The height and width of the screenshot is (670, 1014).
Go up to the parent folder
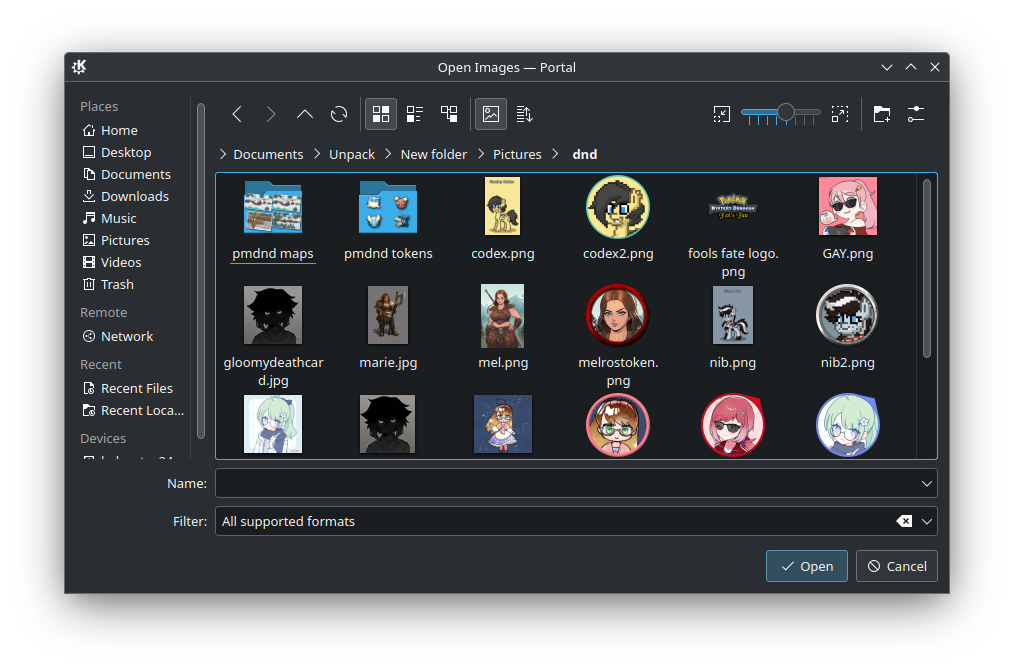click(x=305, y=114)
